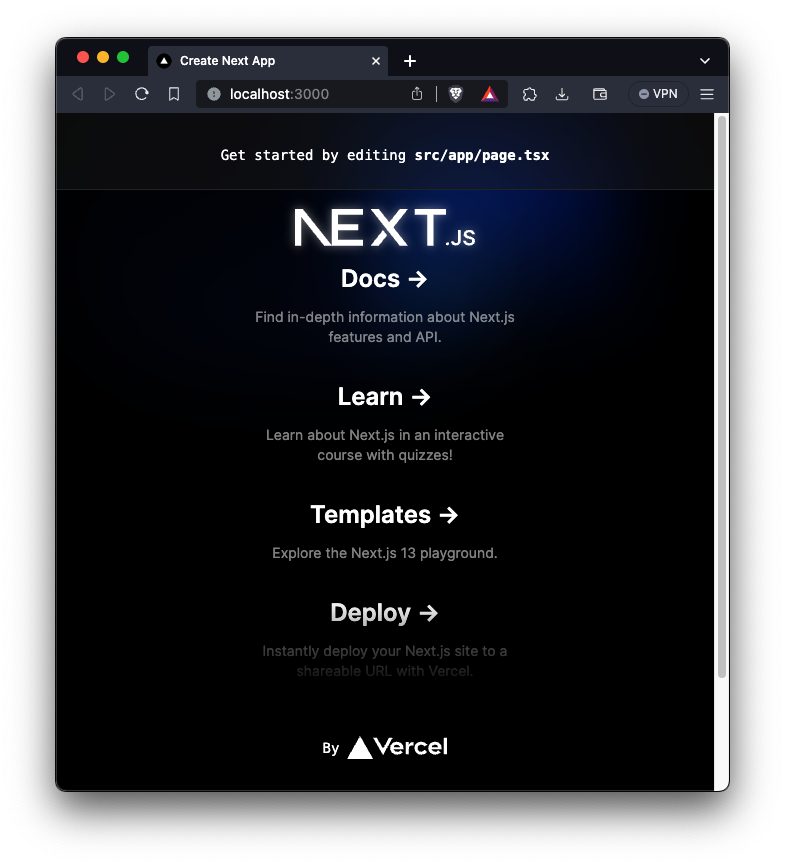The width and height of the screenshot is (785, 865).
Task: Open the extensions puzzle icon
Action: [x=530, y=94]
